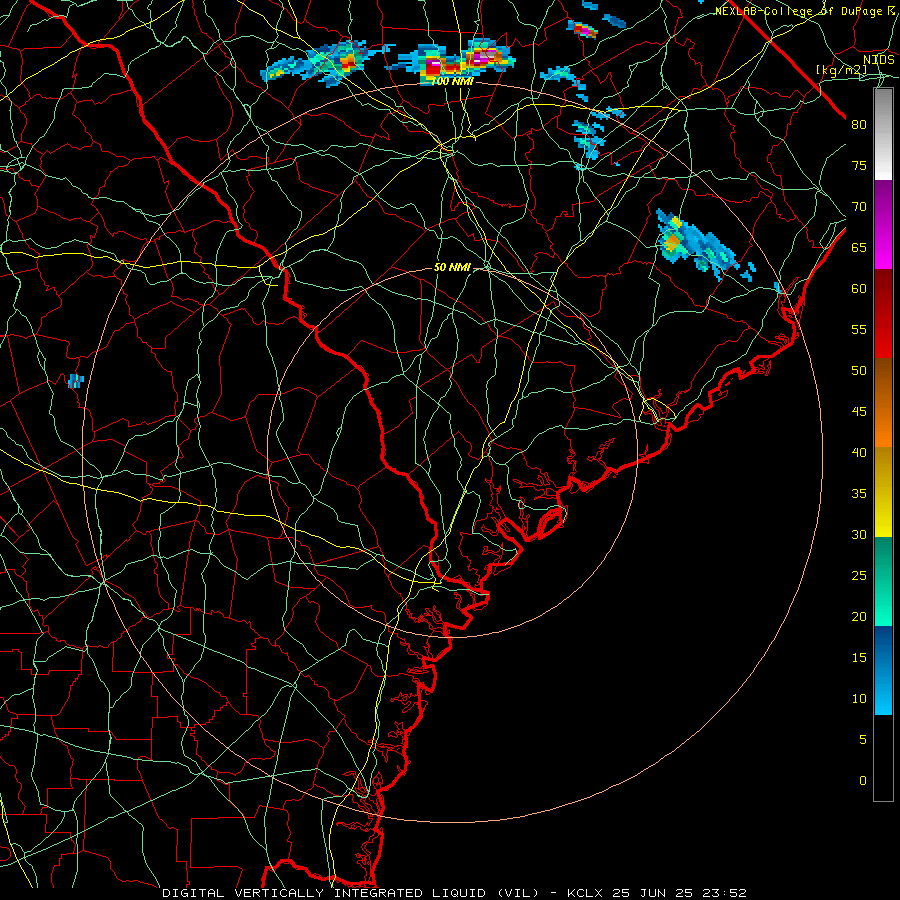Click the orange-brown segment of the color scale

coord(883,402)
